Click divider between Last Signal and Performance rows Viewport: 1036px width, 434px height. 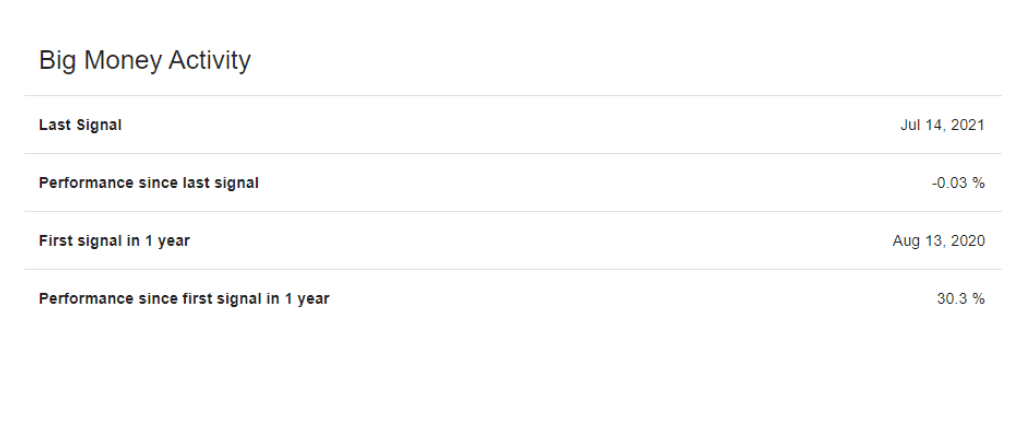[x=513, y=153]
